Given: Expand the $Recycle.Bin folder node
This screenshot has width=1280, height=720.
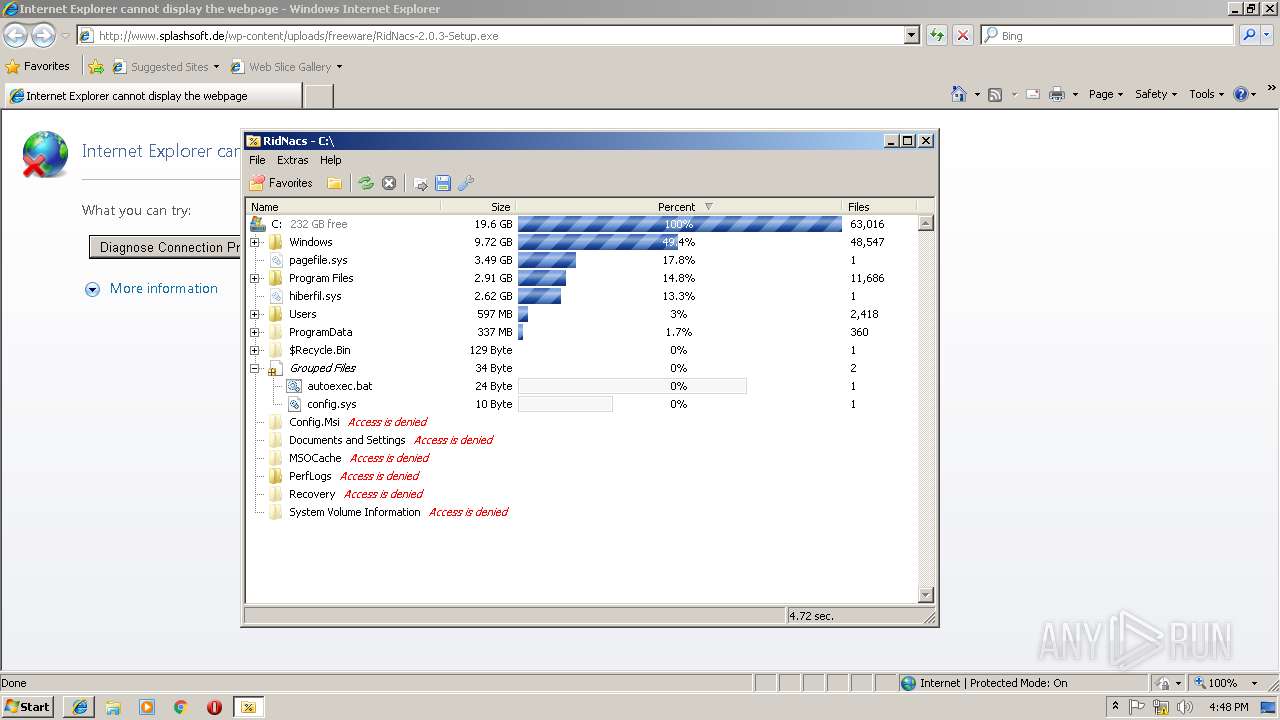Looking at the screenshot, I should coord(255,350).
